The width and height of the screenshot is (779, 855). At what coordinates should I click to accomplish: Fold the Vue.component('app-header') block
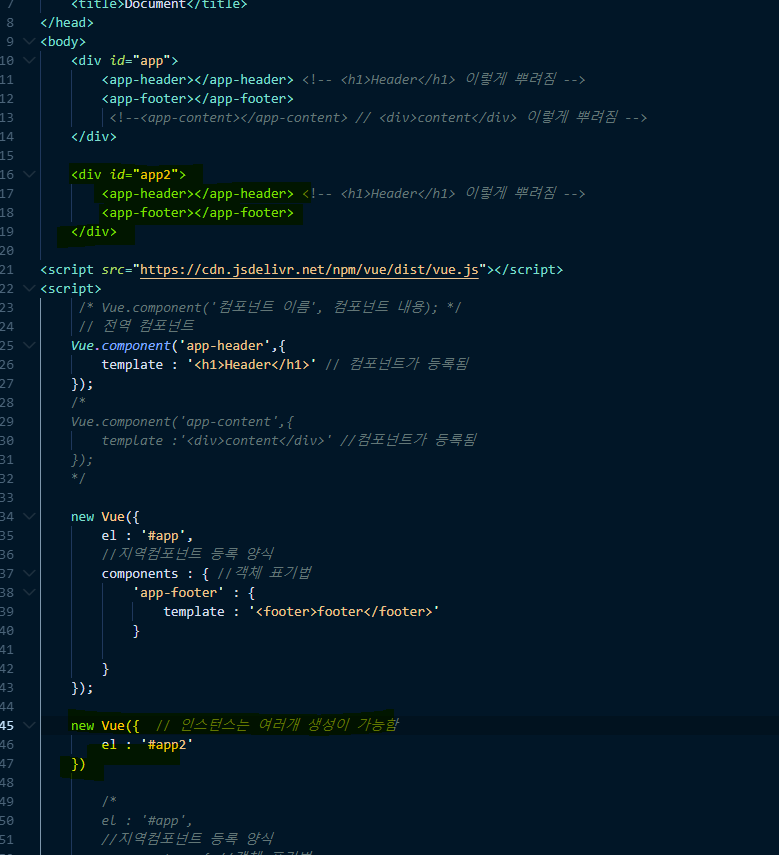(29, 346)
